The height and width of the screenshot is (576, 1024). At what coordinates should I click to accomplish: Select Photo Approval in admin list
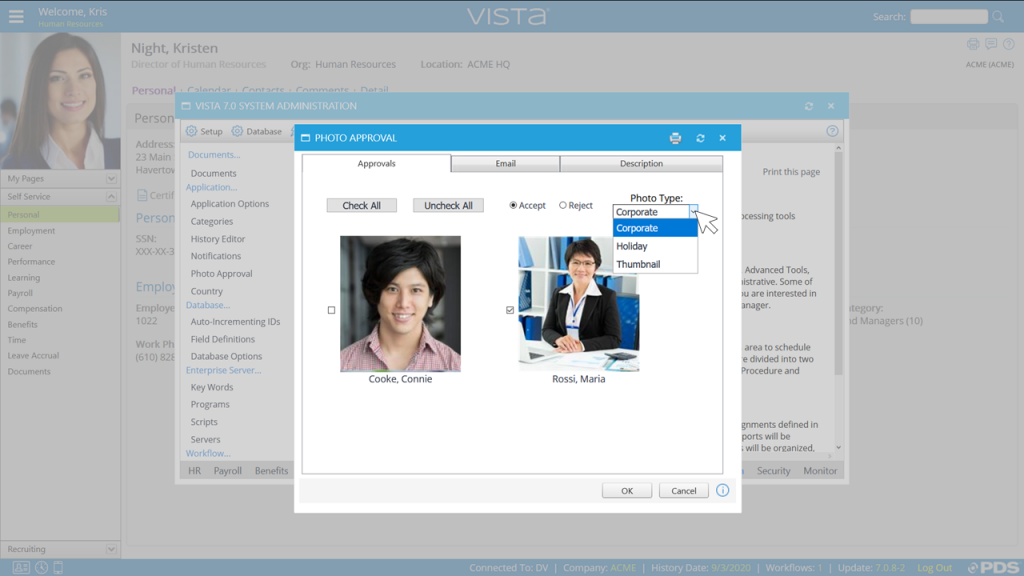click(x=221, y=274)
